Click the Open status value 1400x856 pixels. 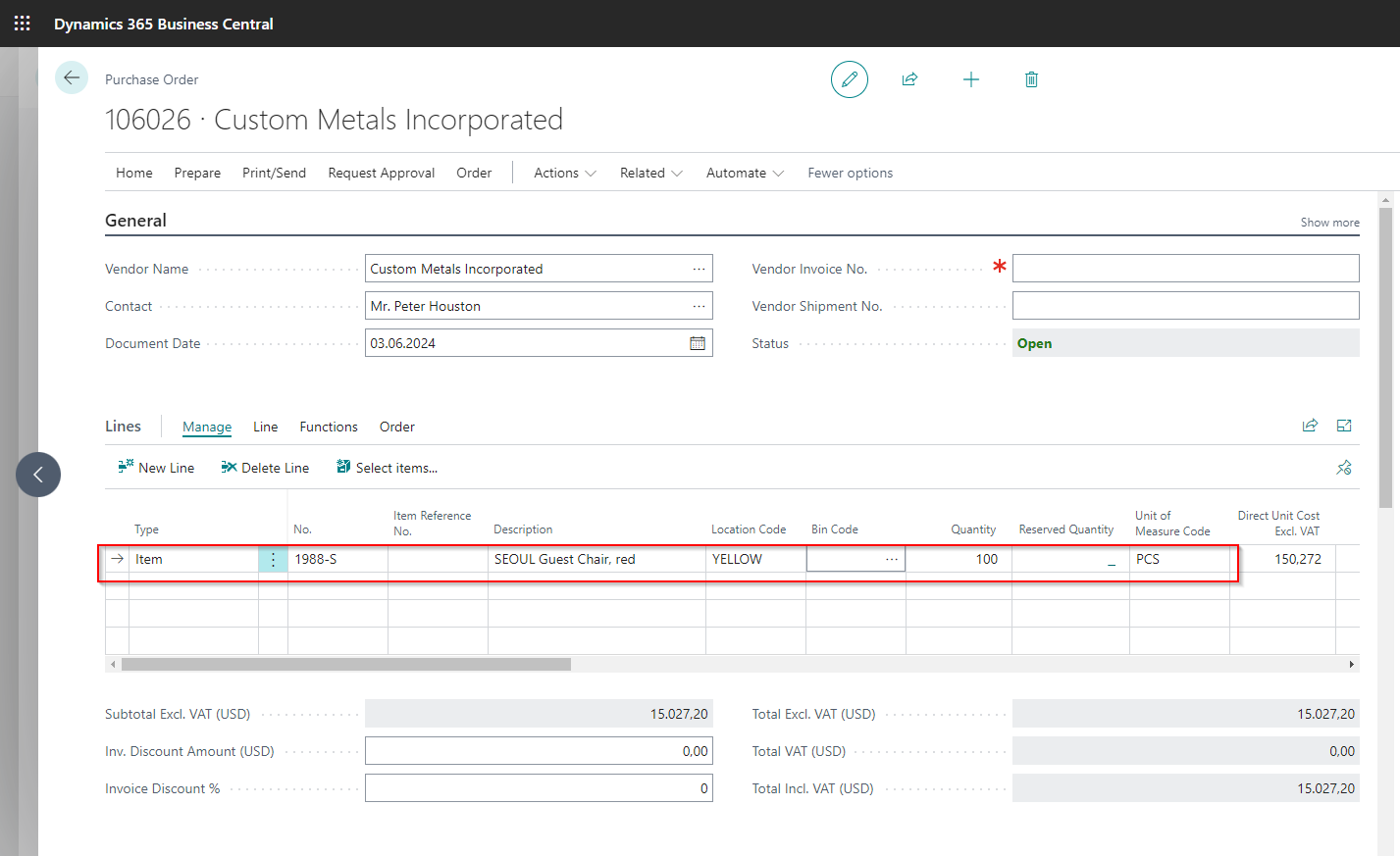[x=1185, y=343]
